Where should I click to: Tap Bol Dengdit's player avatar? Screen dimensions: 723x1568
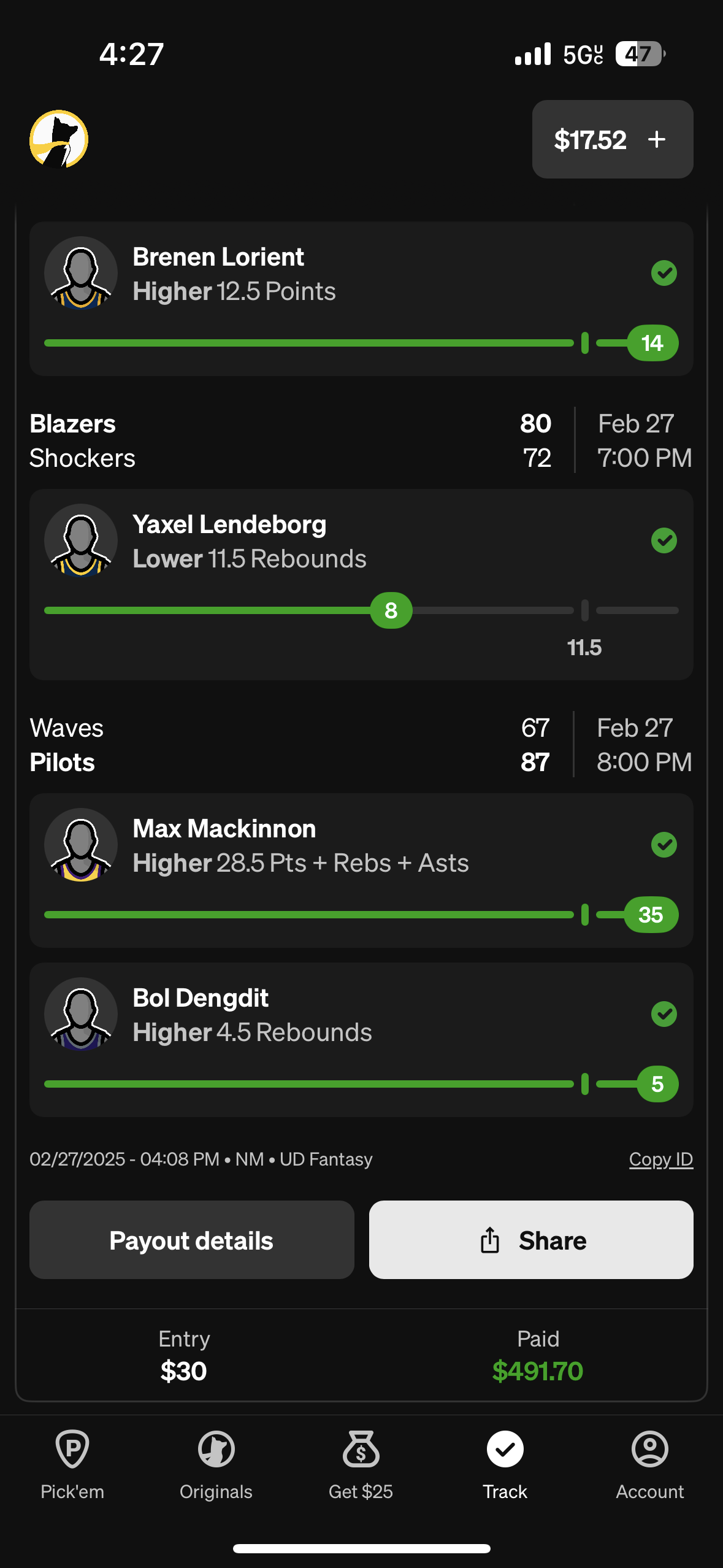81,1014
